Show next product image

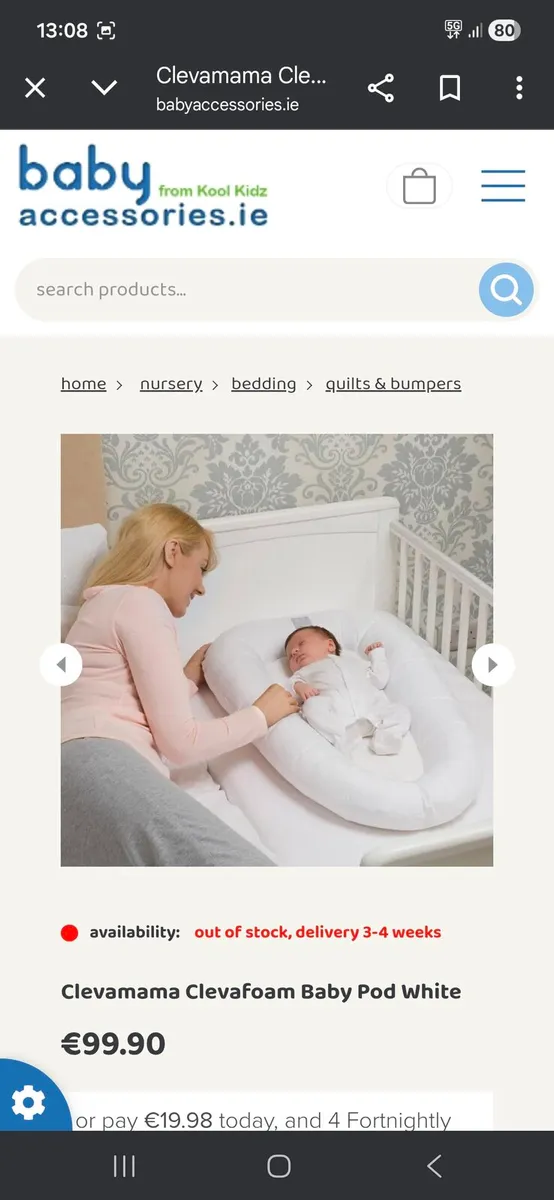click(492, 664)
